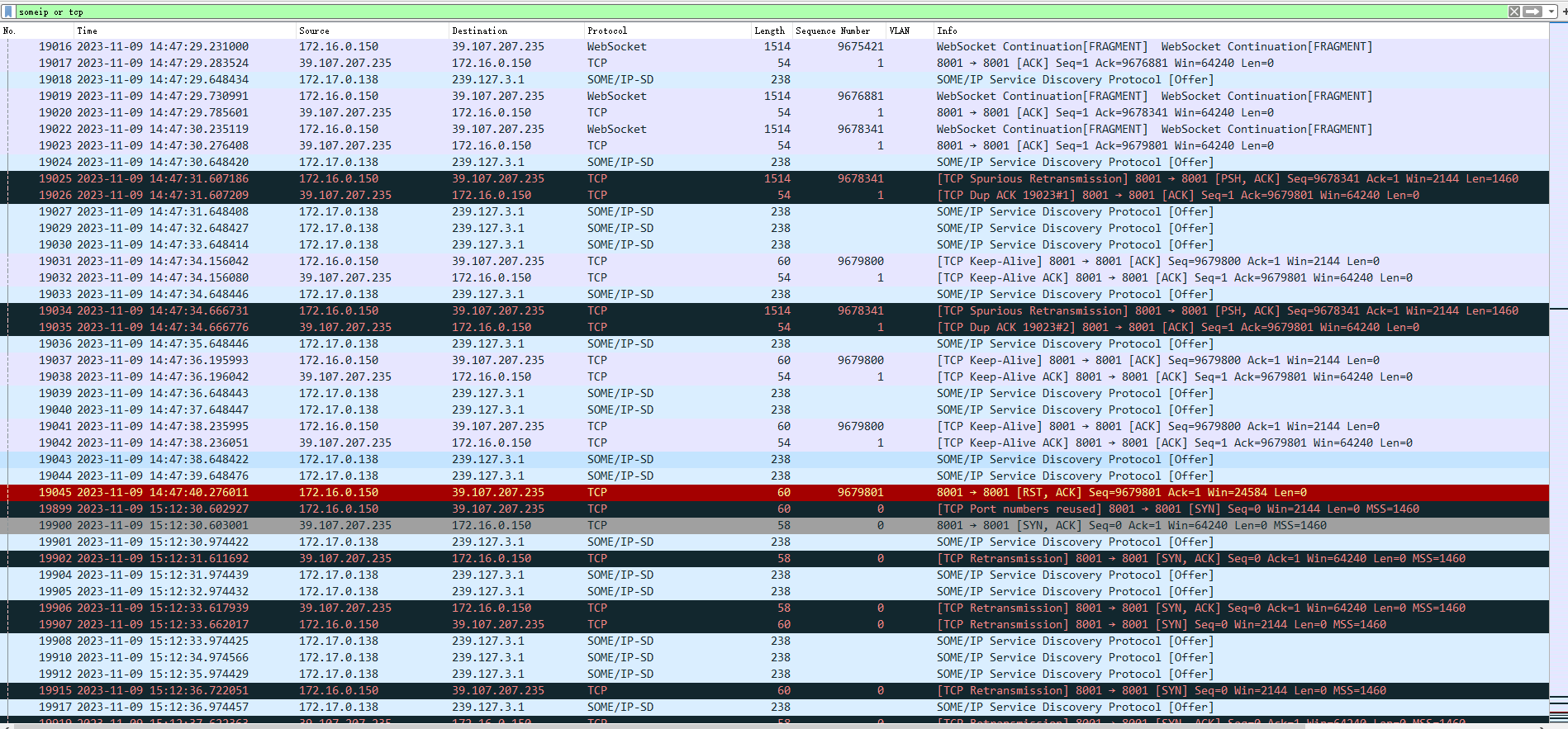Viewport: 1568px width, 729px height.
Task: Clear the display filter with the X icon
Action: [1514, 12]
